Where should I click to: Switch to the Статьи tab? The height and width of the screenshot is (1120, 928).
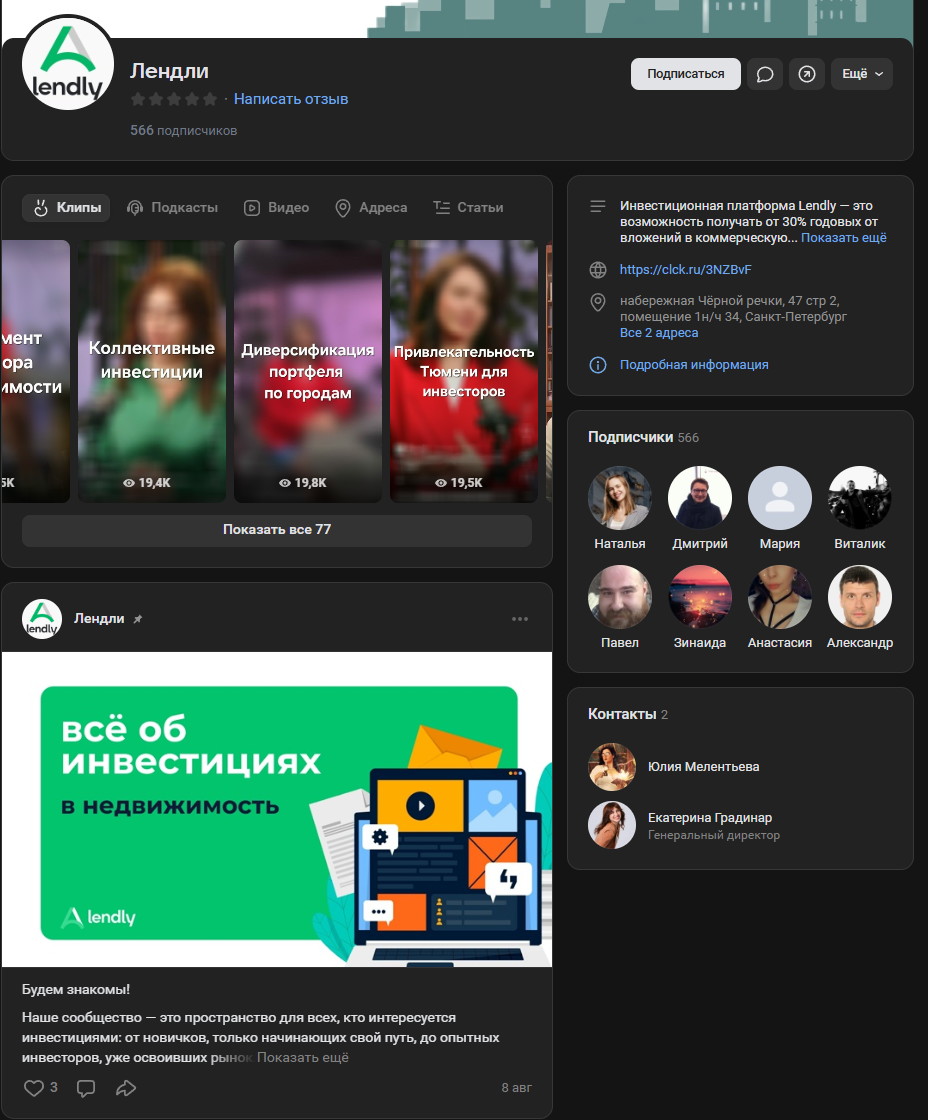coord(469,208)
